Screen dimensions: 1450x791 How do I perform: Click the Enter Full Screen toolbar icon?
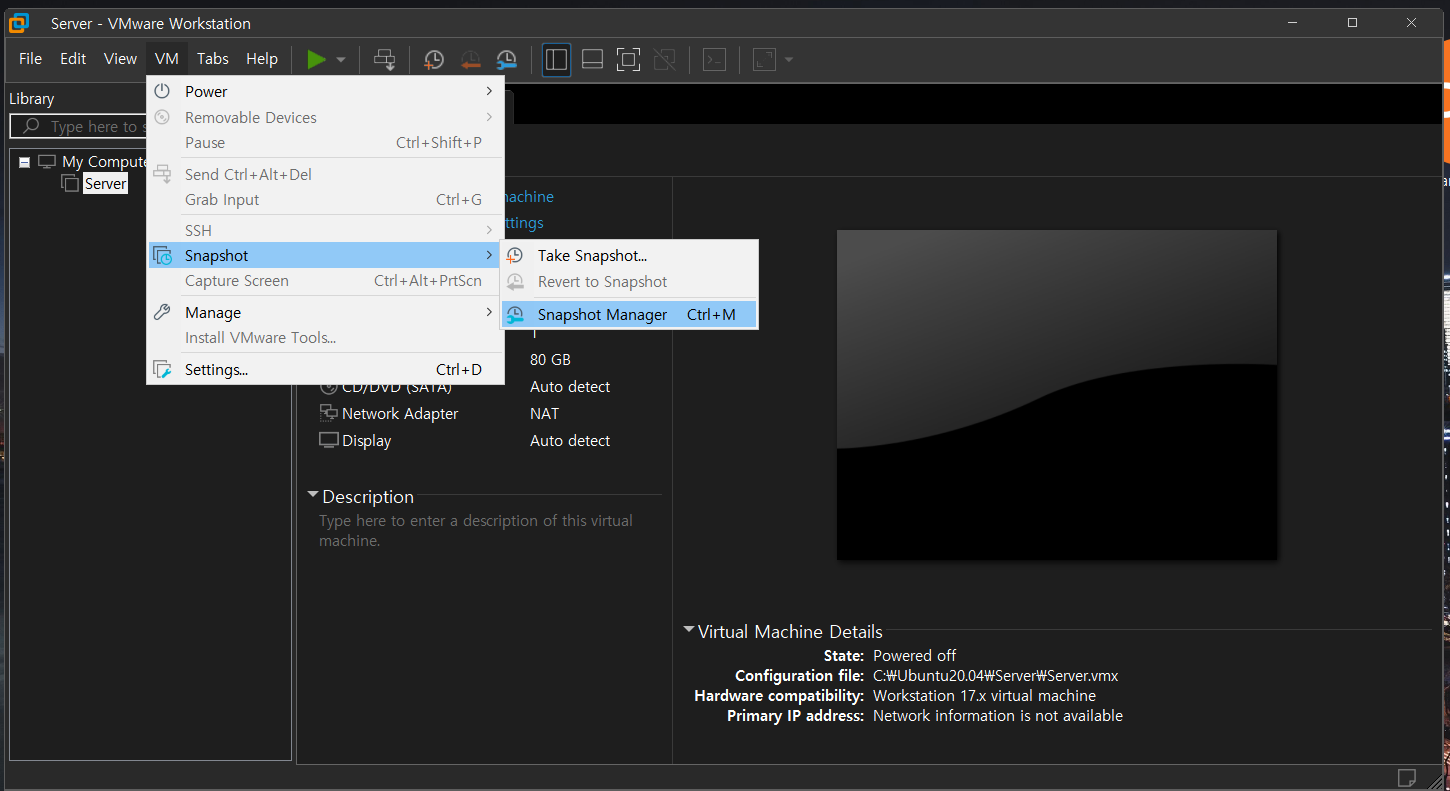click(628, 60)
